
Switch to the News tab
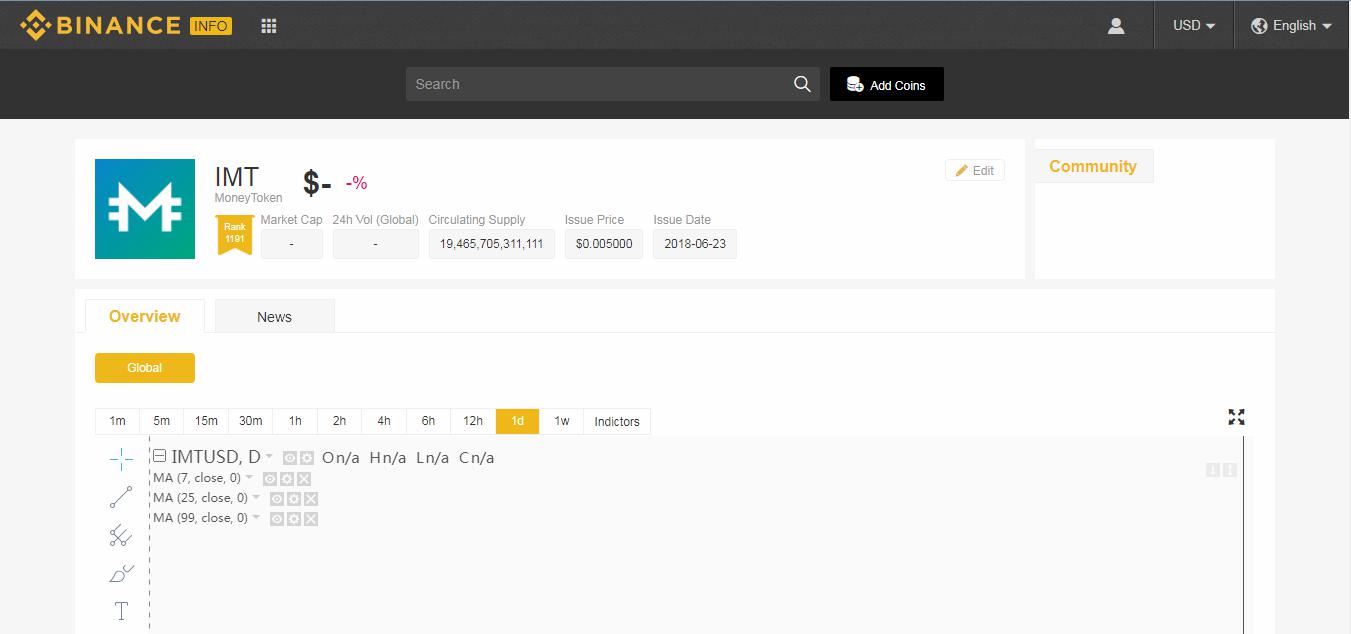coord(274,316)
